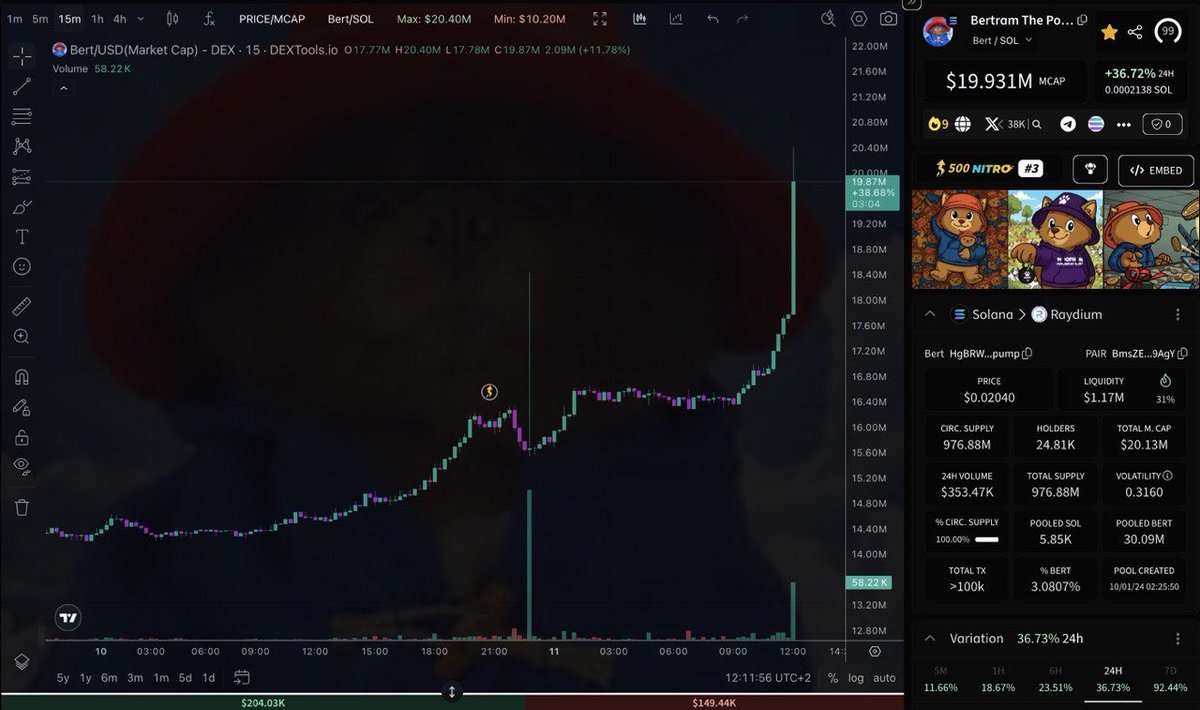Open the security audit shield badge
1200x710 pixels.
tap(1161, 124)
